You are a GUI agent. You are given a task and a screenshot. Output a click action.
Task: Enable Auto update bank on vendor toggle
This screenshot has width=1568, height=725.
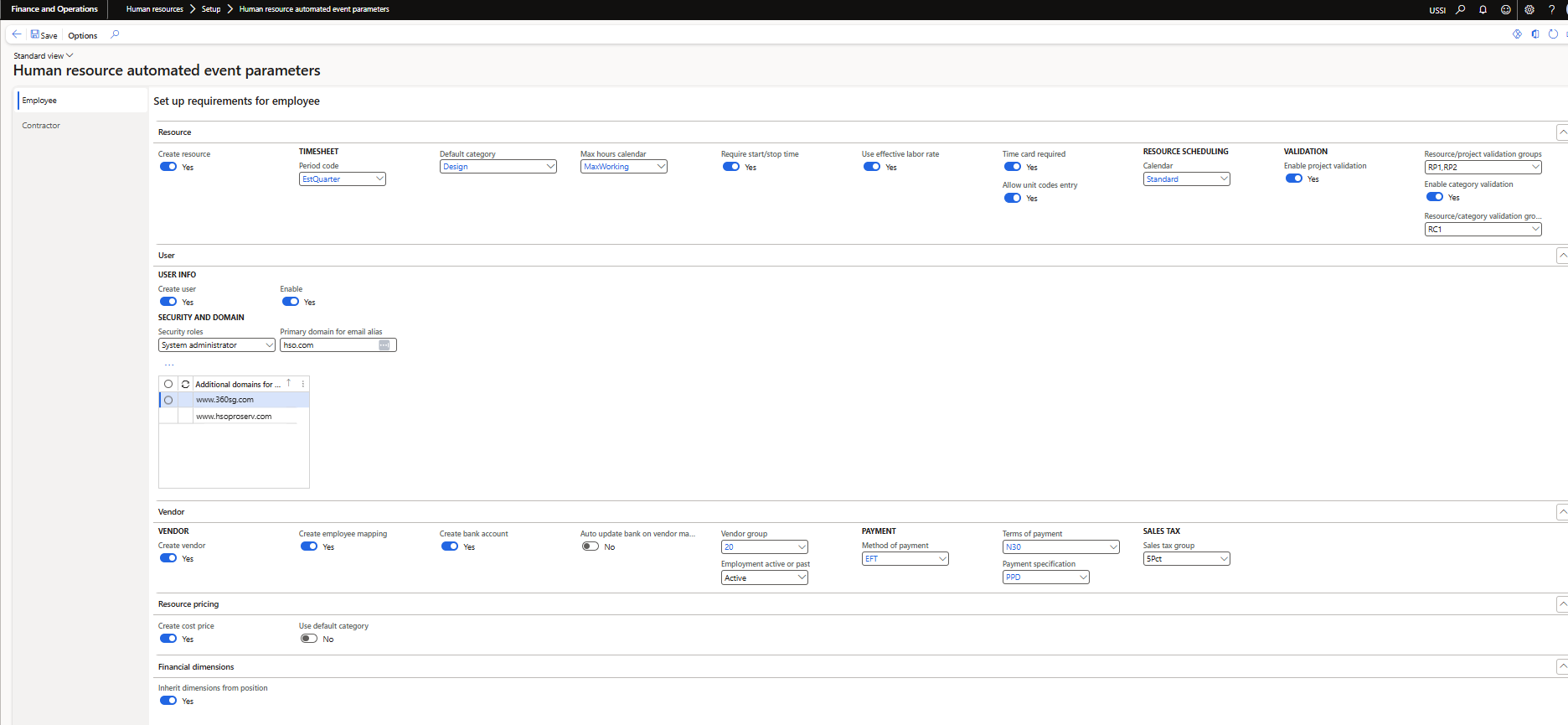591,546
